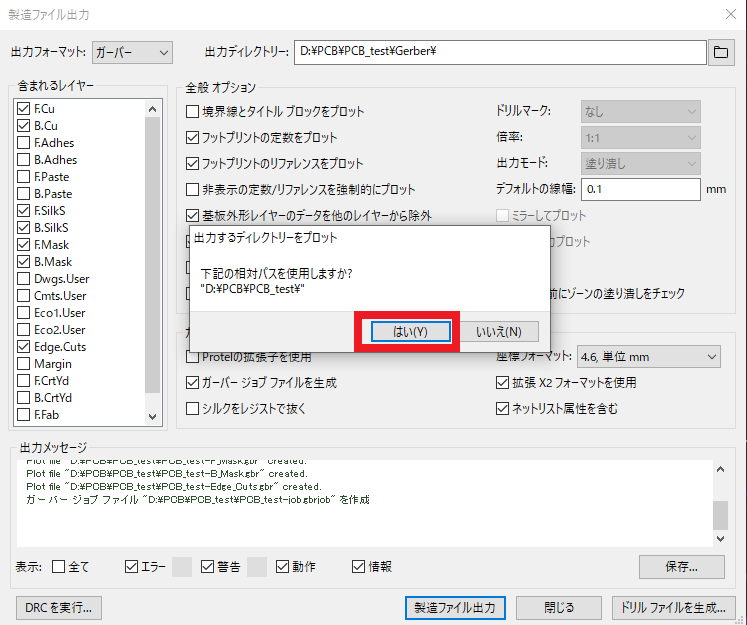Enable the F.Paste layer checkbox
This screenshot has height=625, width=747.
coord(24,177)
